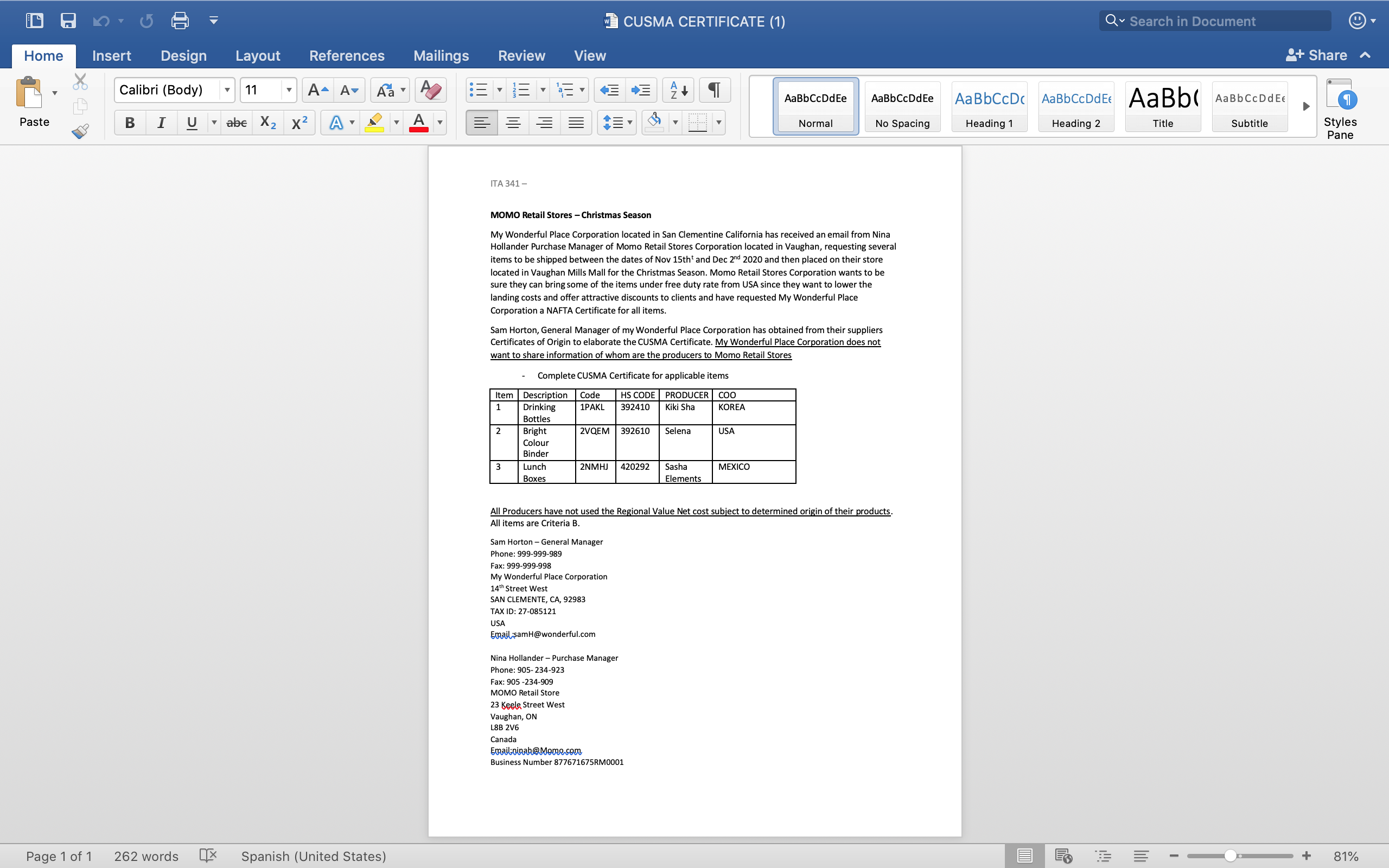Click the Superscript button
Screen dimensions: 1389x868
pos(299,122)
